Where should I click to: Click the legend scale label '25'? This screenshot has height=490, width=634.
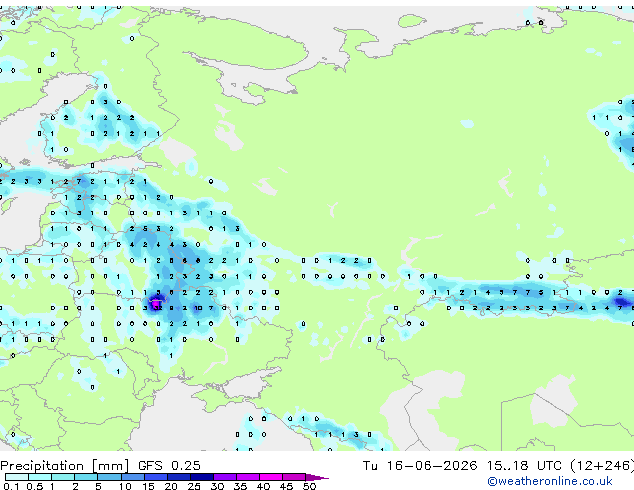pos(194,486)
